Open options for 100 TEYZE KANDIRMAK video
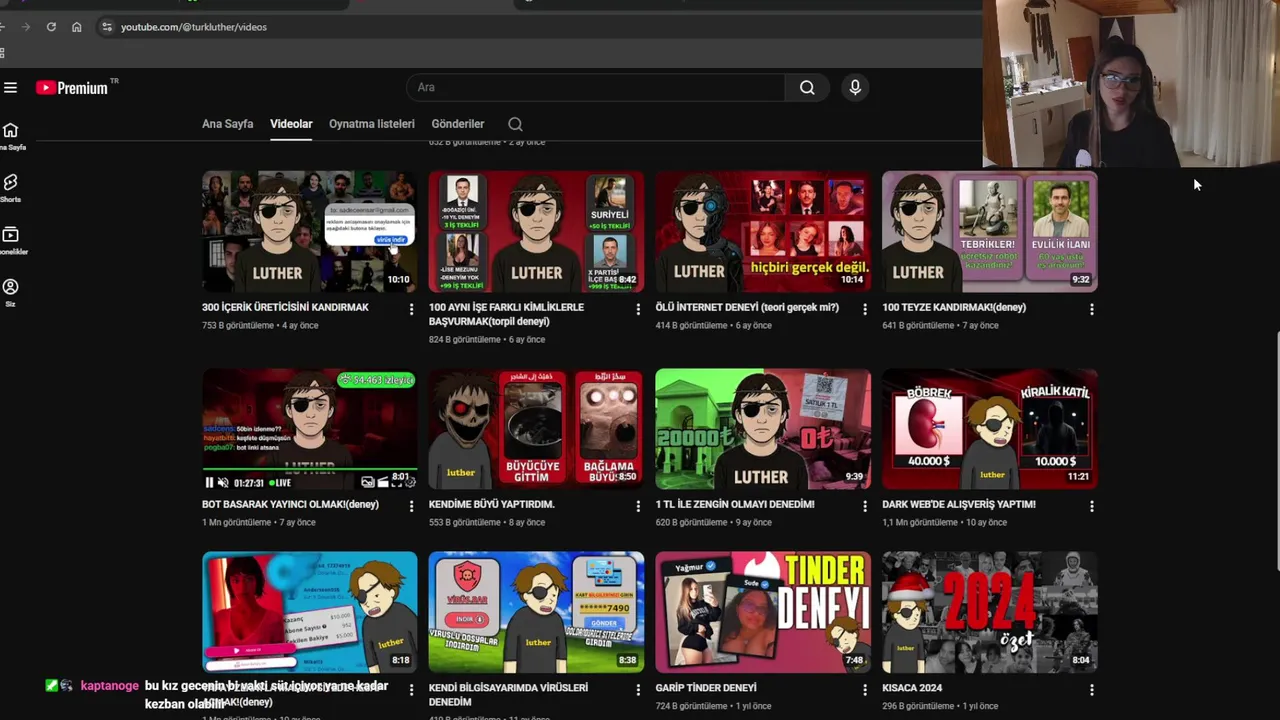 [1092, 309]
